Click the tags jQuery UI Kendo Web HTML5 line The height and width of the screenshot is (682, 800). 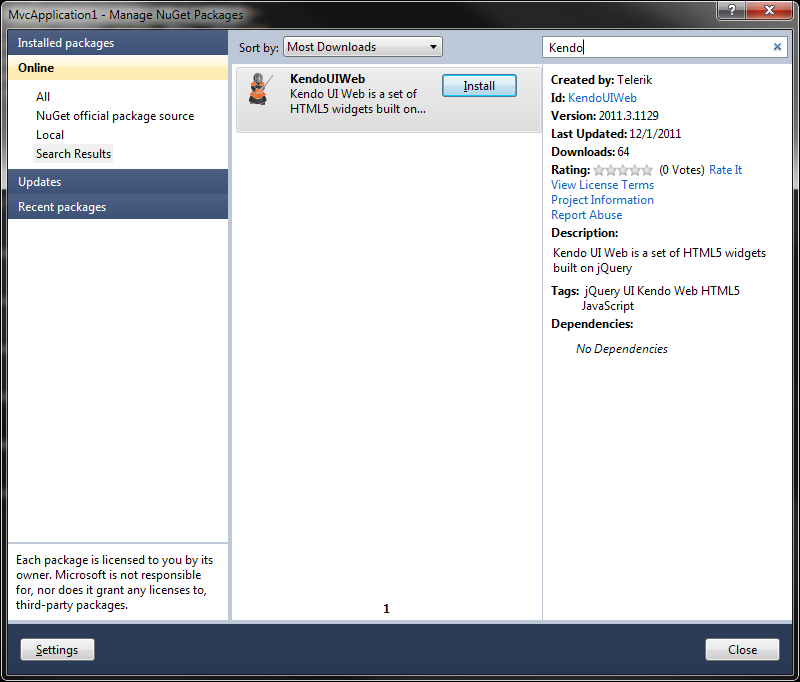pyautogui.click(x=662, y=291)
